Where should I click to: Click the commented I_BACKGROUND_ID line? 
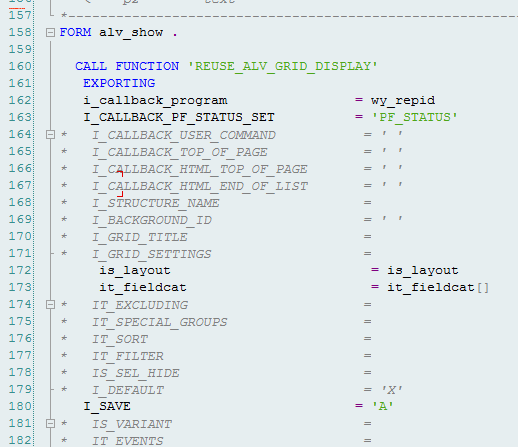(x=152, y=220)
